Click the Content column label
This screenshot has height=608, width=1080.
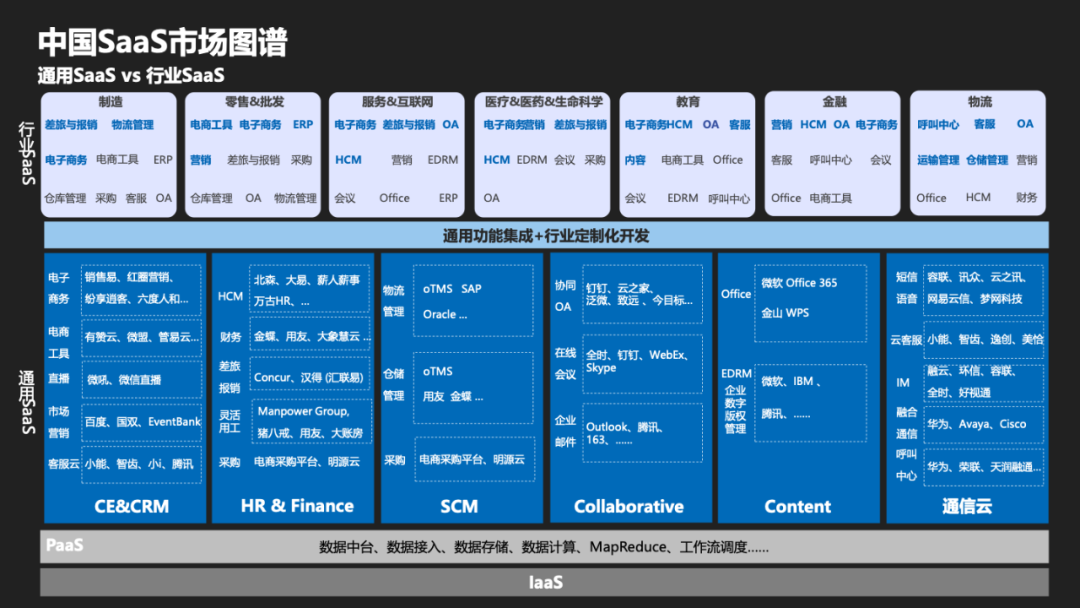[x=798, y=507]
